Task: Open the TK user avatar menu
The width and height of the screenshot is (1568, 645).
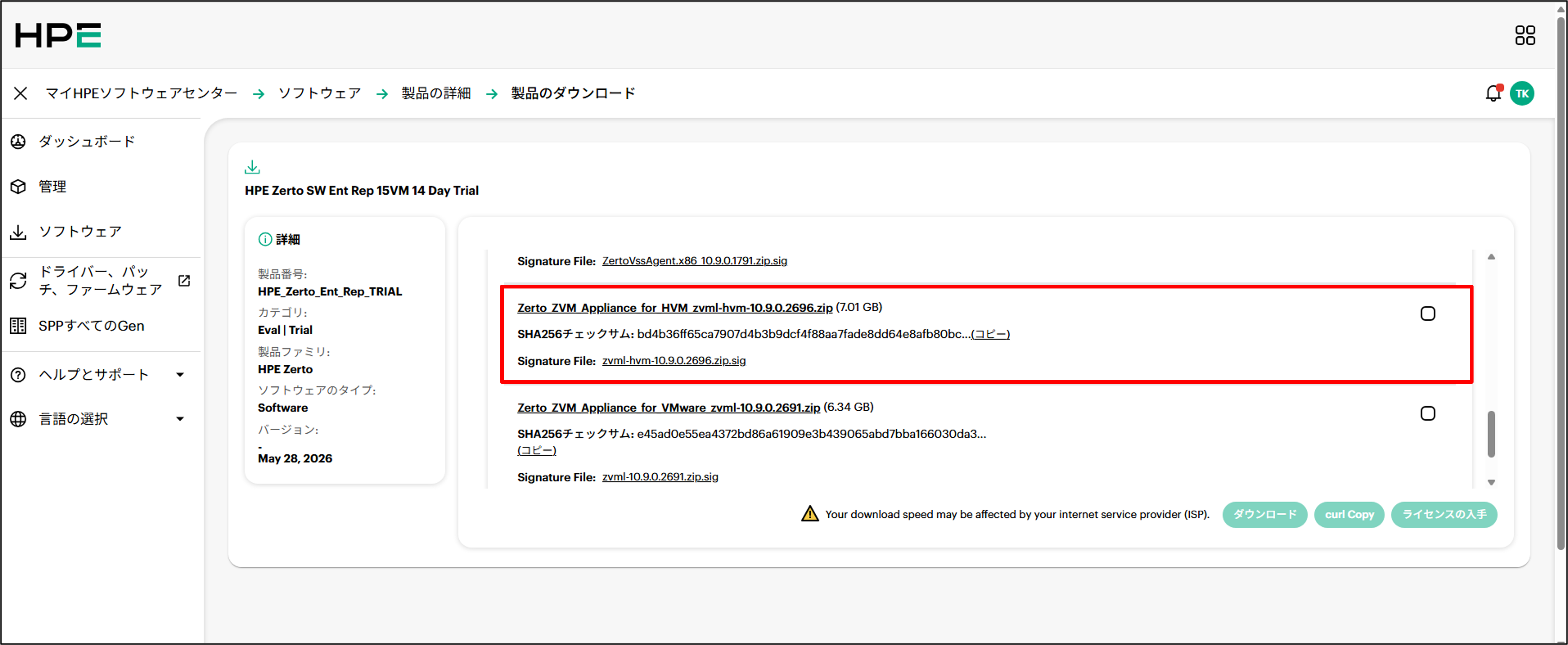Action: [1522, 93]
